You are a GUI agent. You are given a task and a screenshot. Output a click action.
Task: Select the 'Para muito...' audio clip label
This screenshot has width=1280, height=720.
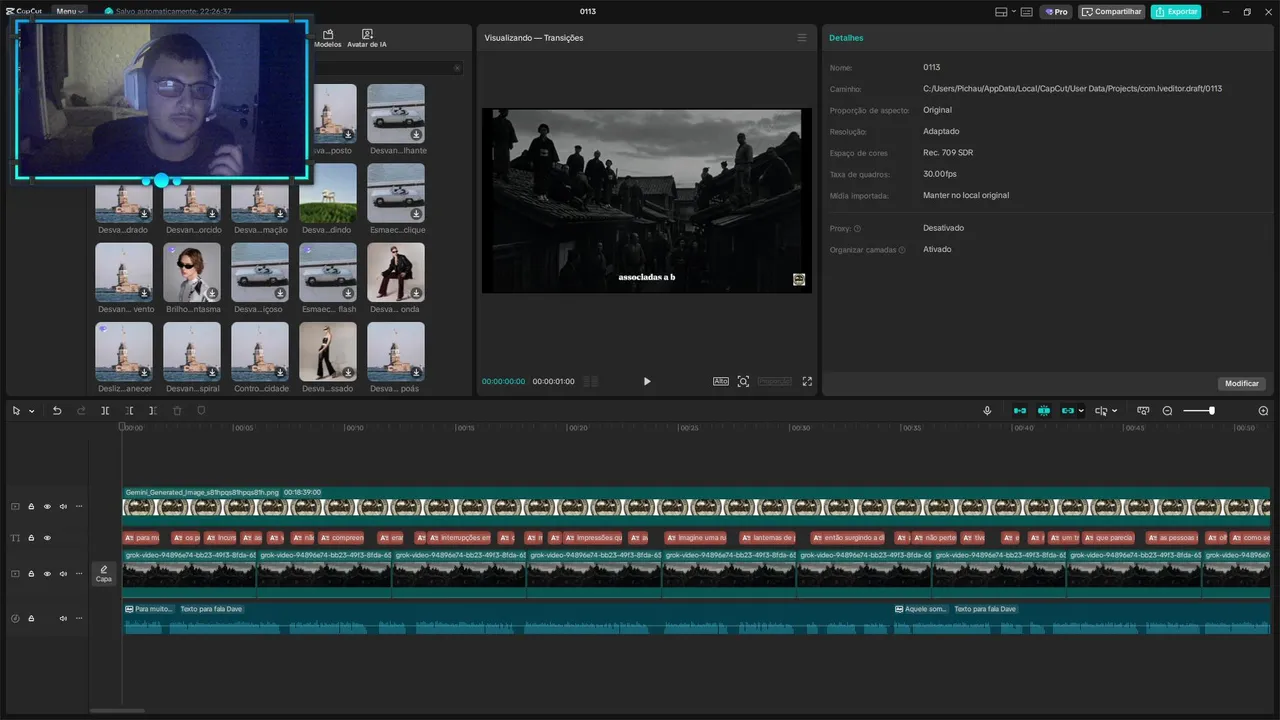pyautogui.click(x=149, y=609)
